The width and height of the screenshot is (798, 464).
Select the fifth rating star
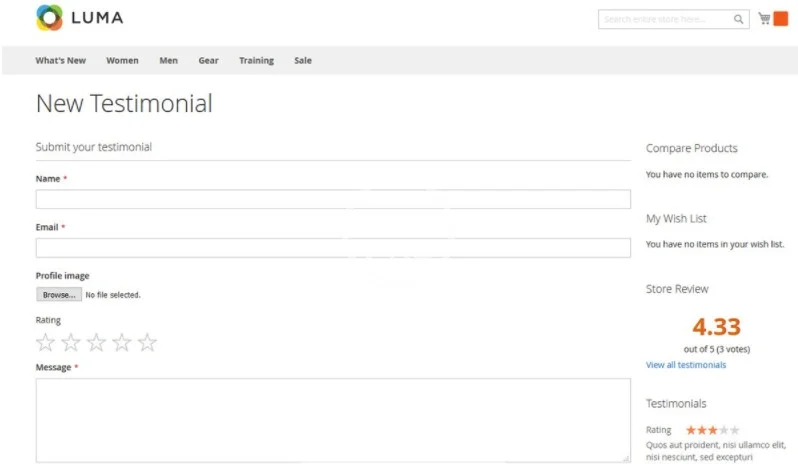pos(147,343)
